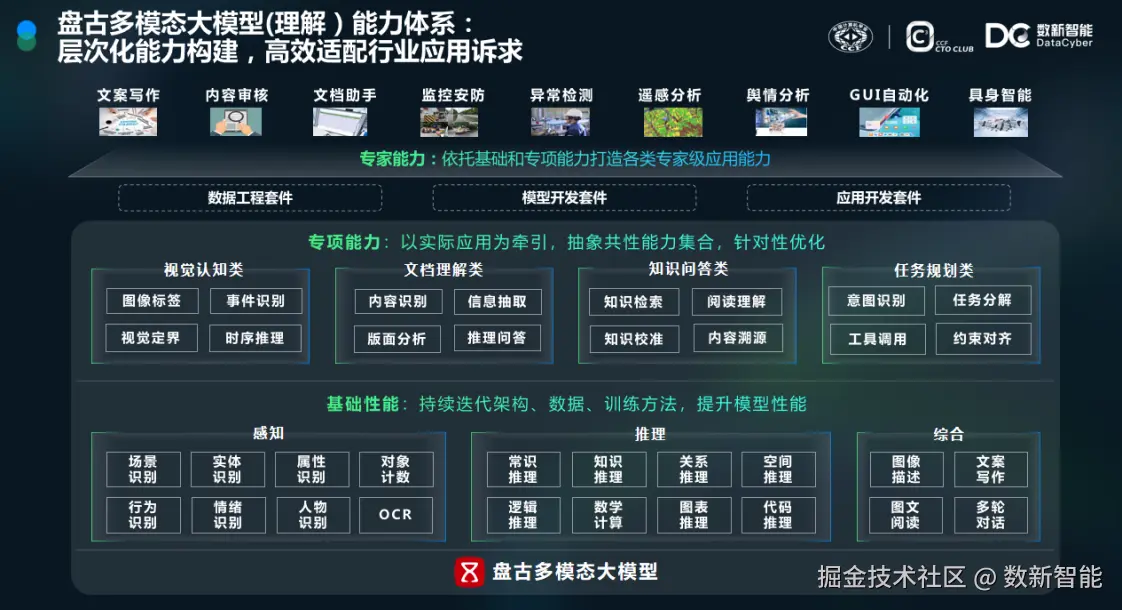
Task: Click the 工具调用 box
Action: [877, 339]
